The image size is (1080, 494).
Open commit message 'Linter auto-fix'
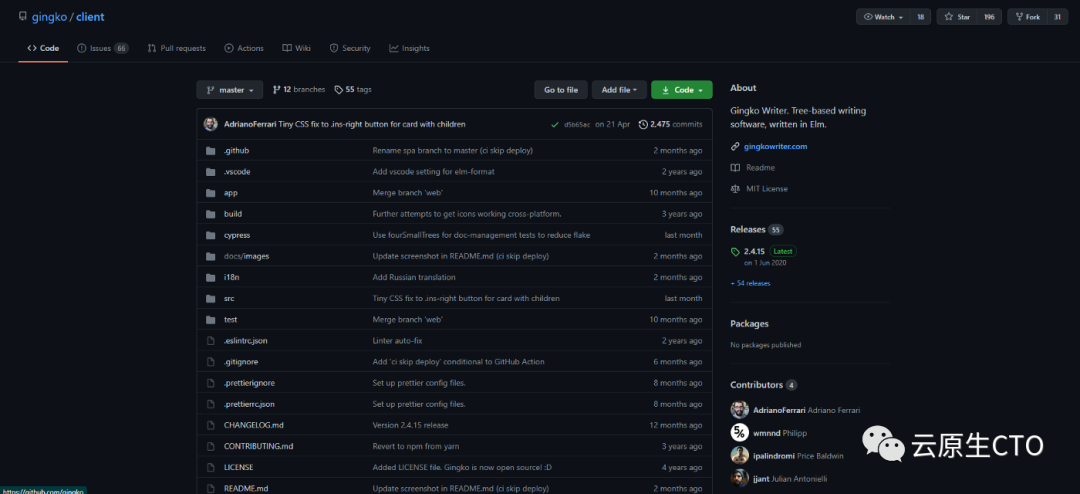click(x=397, y=340)
